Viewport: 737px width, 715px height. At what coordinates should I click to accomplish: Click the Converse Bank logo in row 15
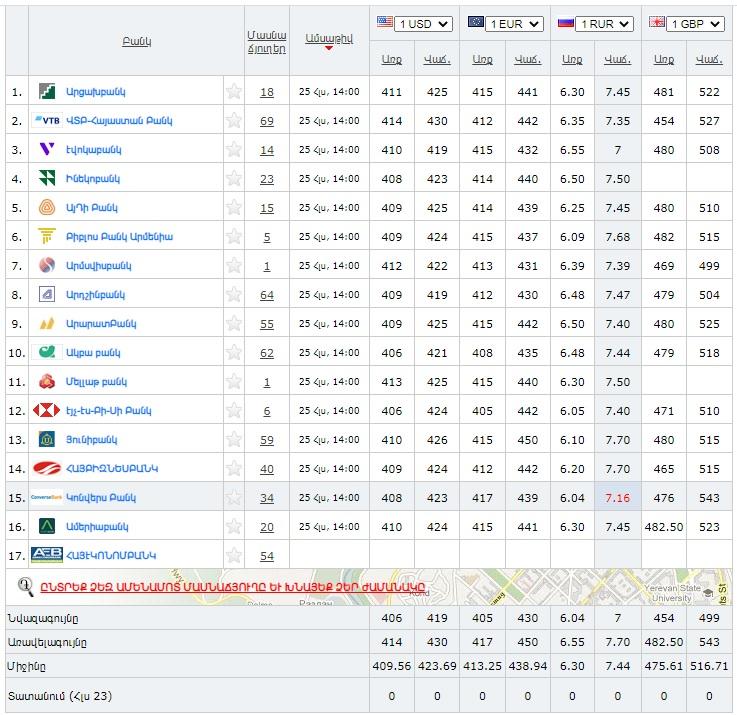[47, 498]
